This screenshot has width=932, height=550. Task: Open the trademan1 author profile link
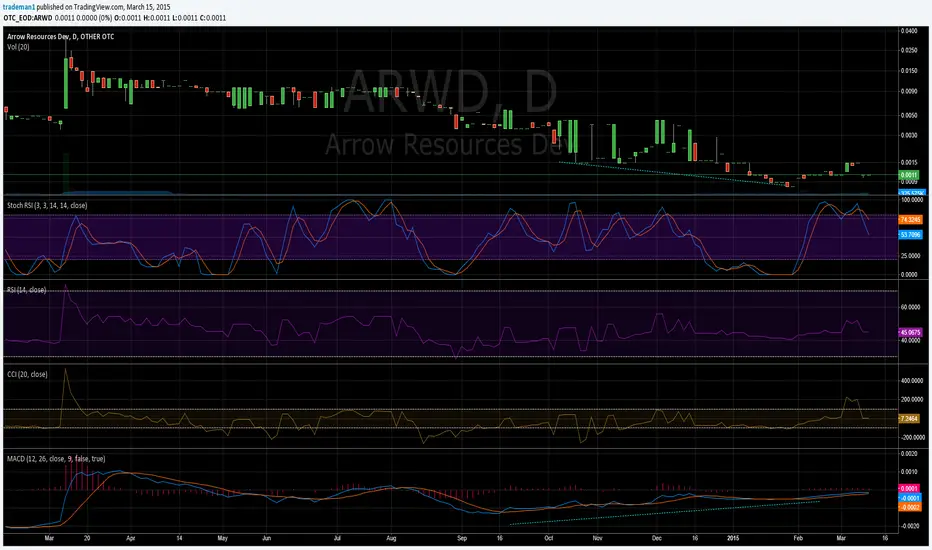tap(19, 7)
